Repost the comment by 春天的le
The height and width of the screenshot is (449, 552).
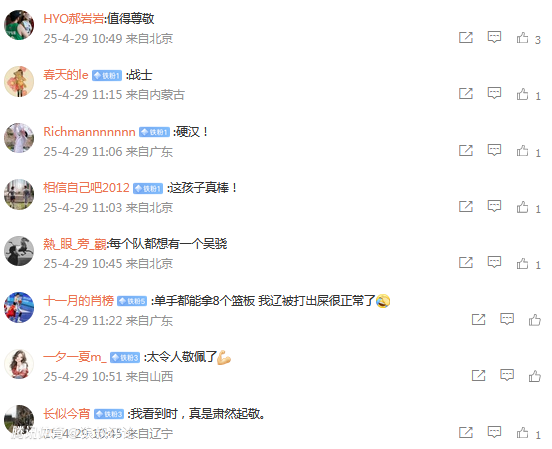[466, 94]
